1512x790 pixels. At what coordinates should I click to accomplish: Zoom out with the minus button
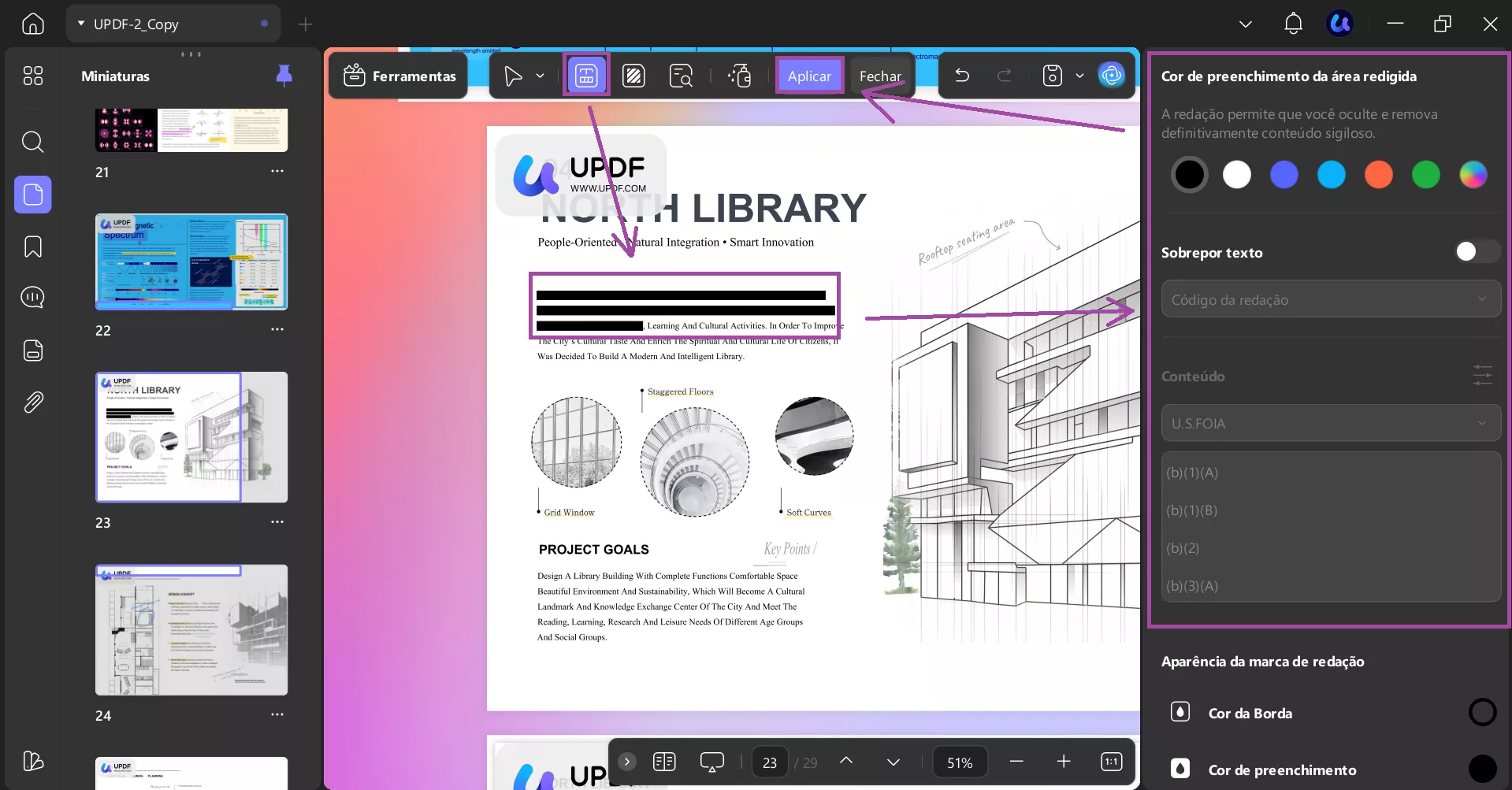click(1016, 762)
